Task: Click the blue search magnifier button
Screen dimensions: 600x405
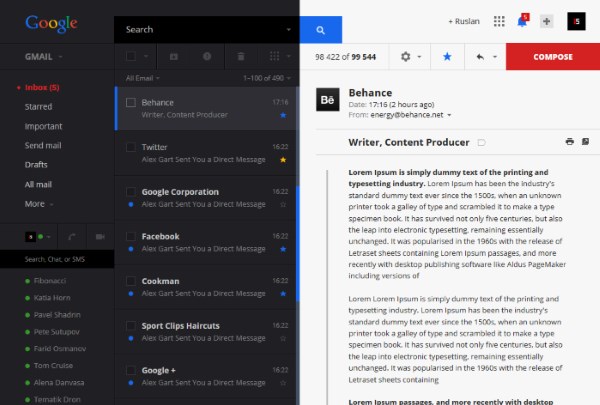Action: (x=321, y=29)
